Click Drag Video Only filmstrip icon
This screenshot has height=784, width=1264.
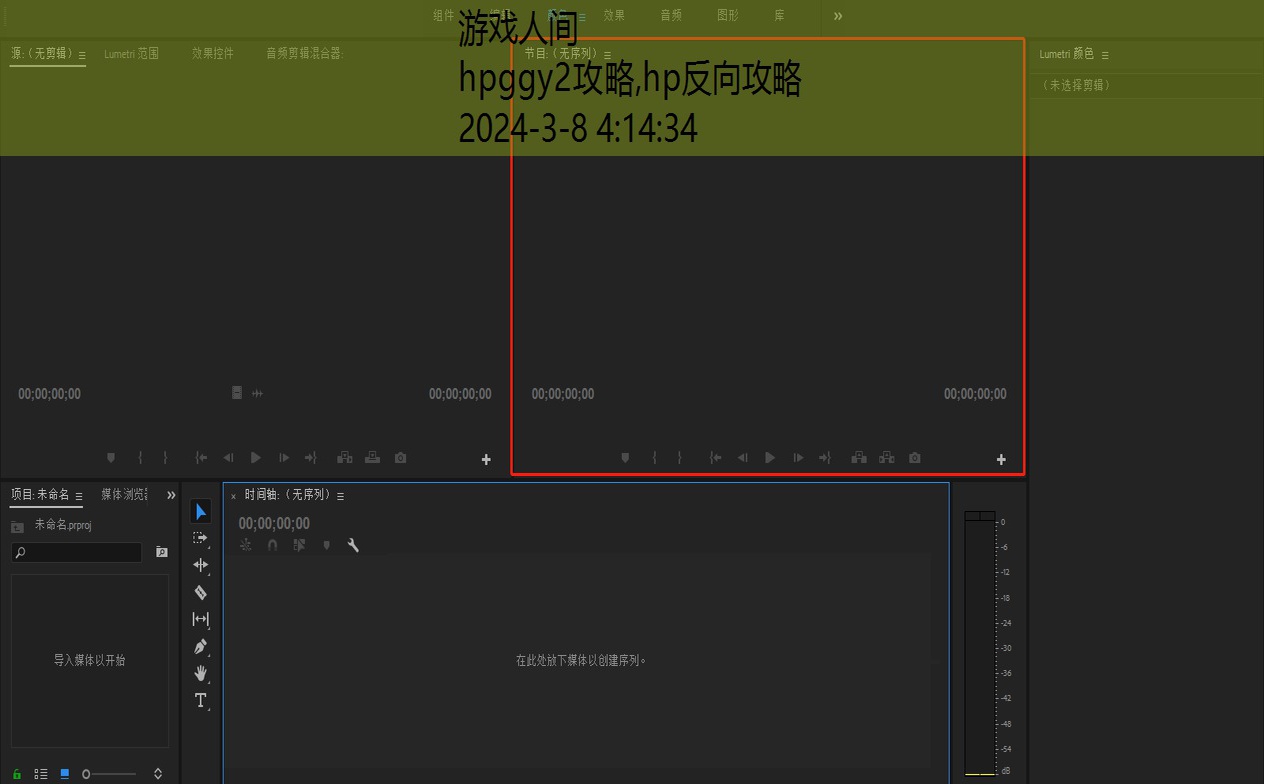[x=237, y=393]
